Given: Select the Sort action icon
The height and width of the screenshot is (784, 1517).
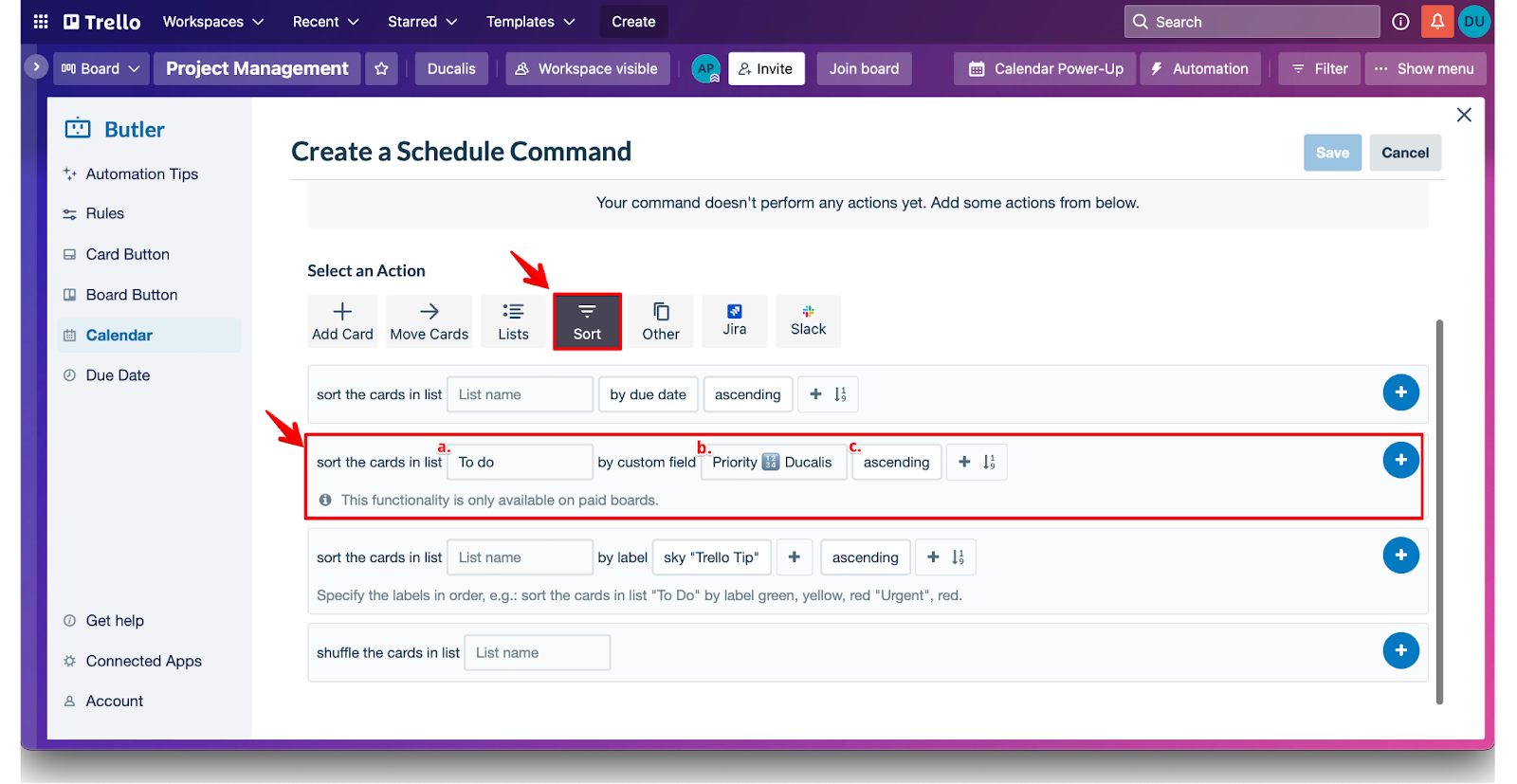Looking at the screenshot, I should [587, 321].
